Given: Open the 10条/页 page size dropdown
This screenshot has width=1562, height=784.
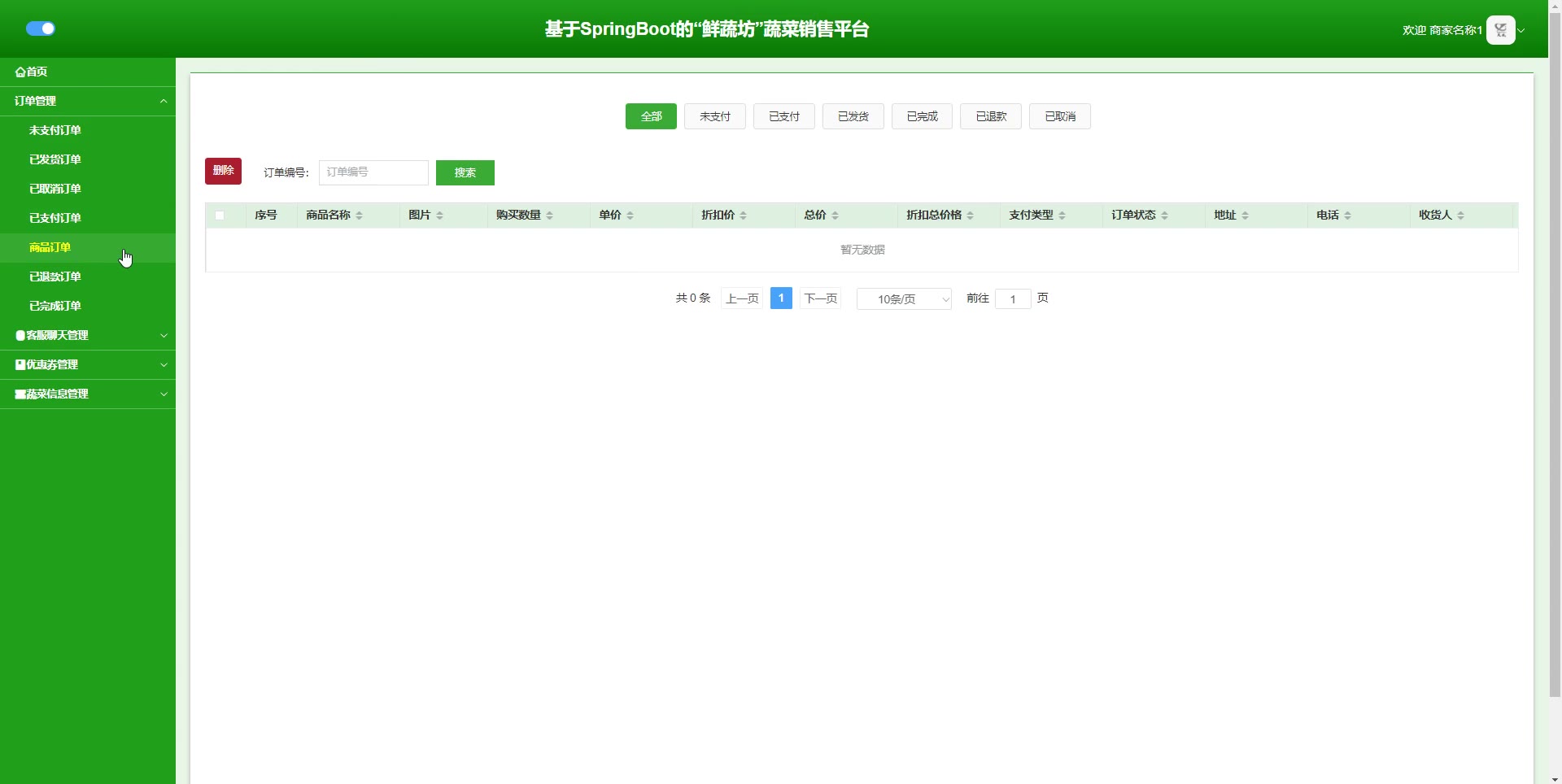Looking at the screenshot, I should pyautogui.click(x=904, y=299).
